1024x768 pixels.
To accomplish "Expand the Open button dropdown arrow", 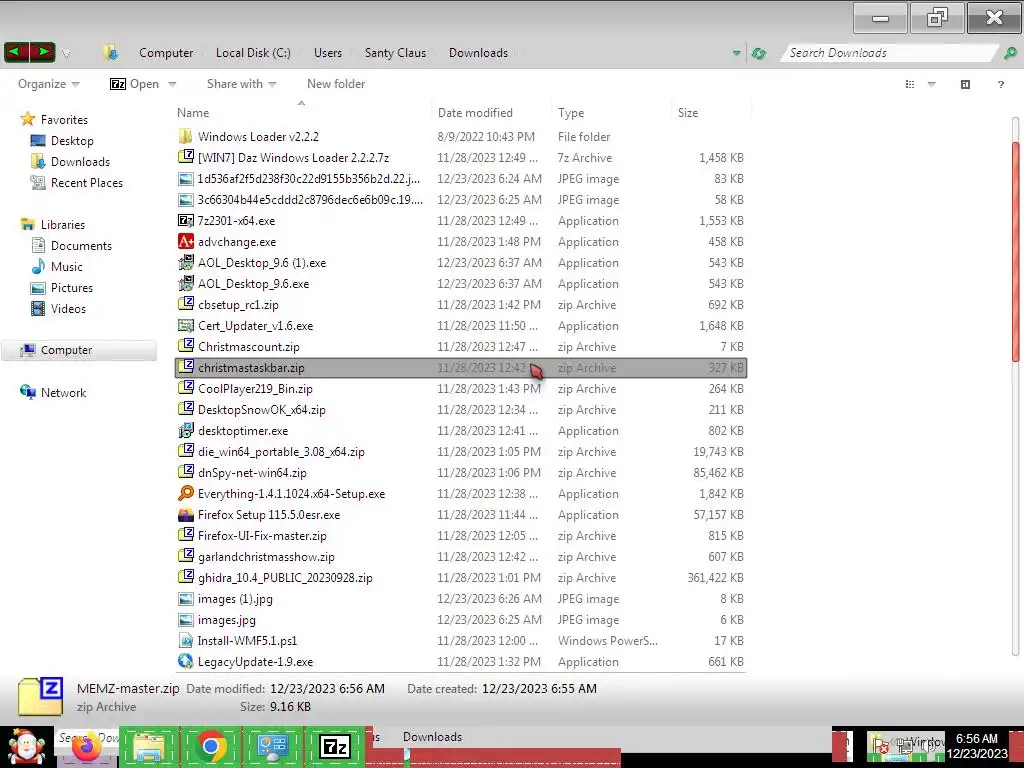I will tap(172, 84).
